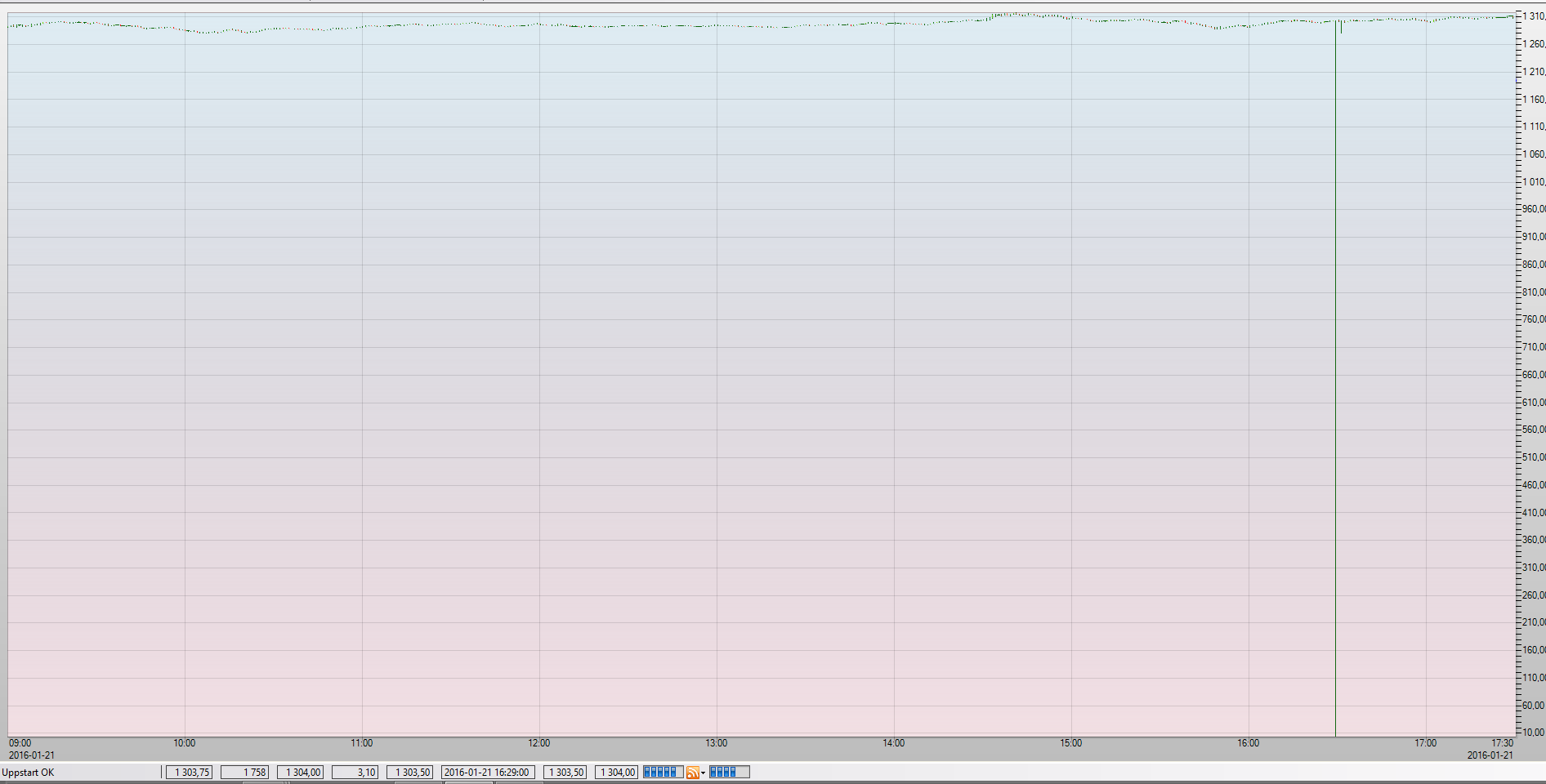Click the 17:30 end time label
Screen dimensions: 1546x784
1502,743
